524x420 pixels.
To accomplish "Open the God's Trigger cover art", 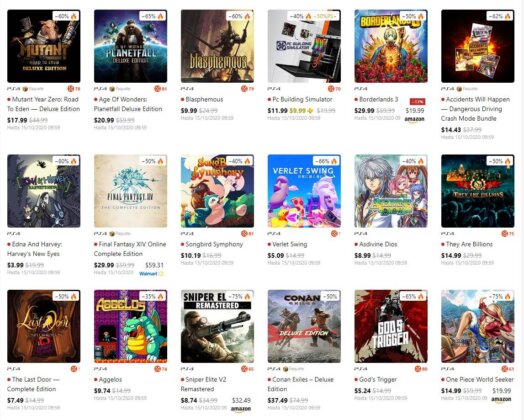I will (391, 326).
